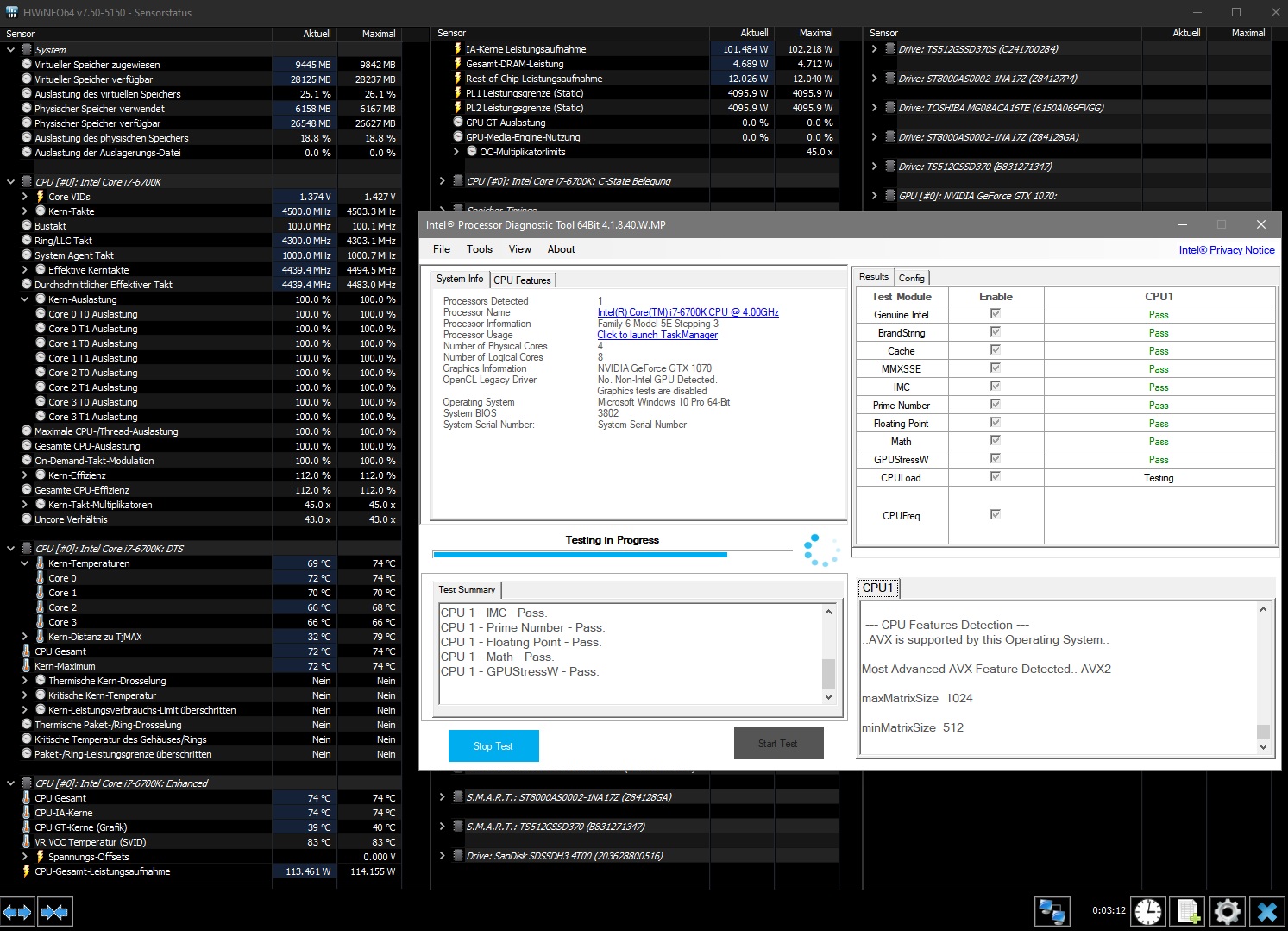Toggle the Cache test enable checkbox

pyautogui.click(x=996, y=350)
